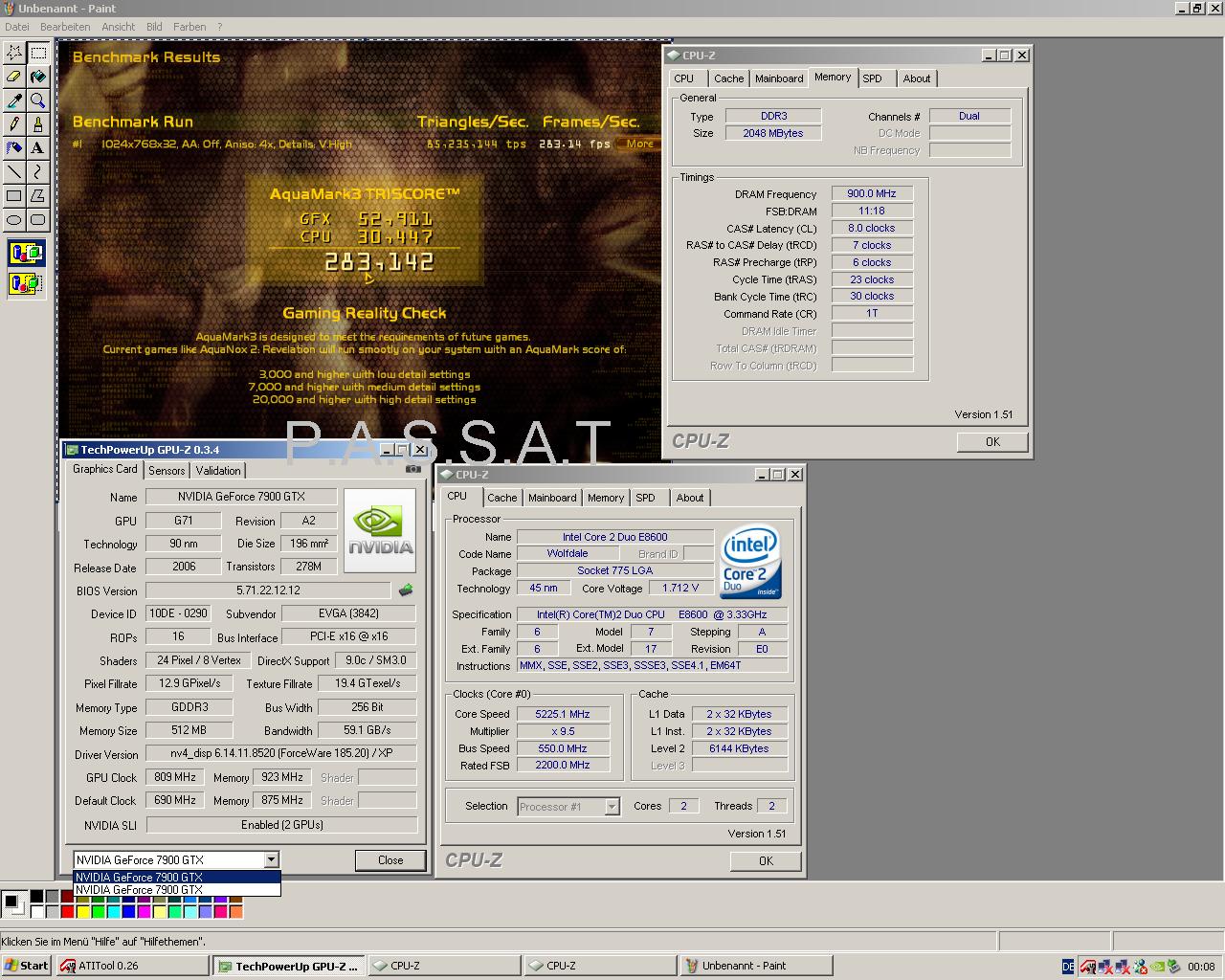Viewport: 1225px width, 980px height.
Task: Open the Farben menu
Action: click(189, 27)
